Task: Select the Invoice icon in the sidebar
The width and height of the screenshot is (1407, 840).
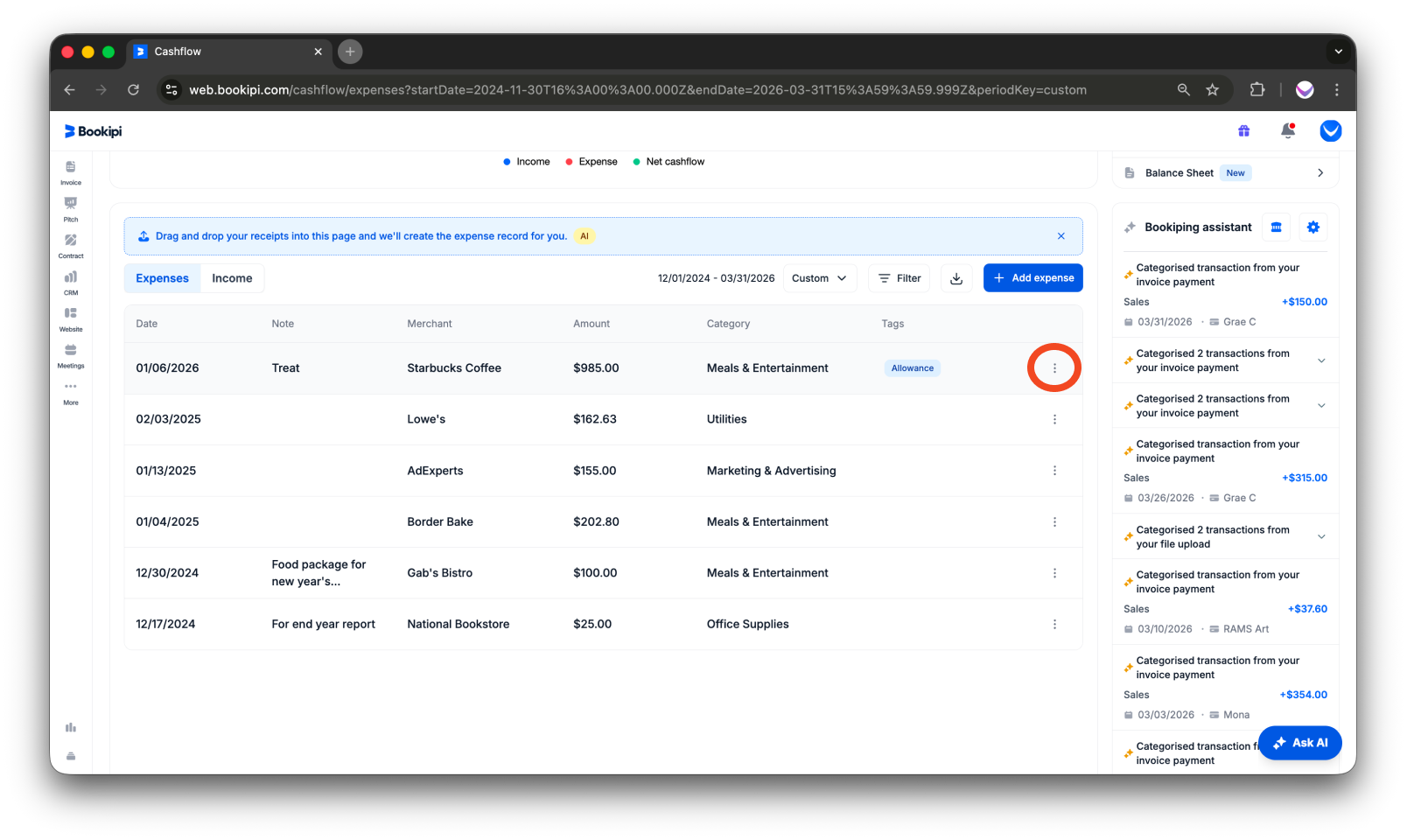Action: 71,171
